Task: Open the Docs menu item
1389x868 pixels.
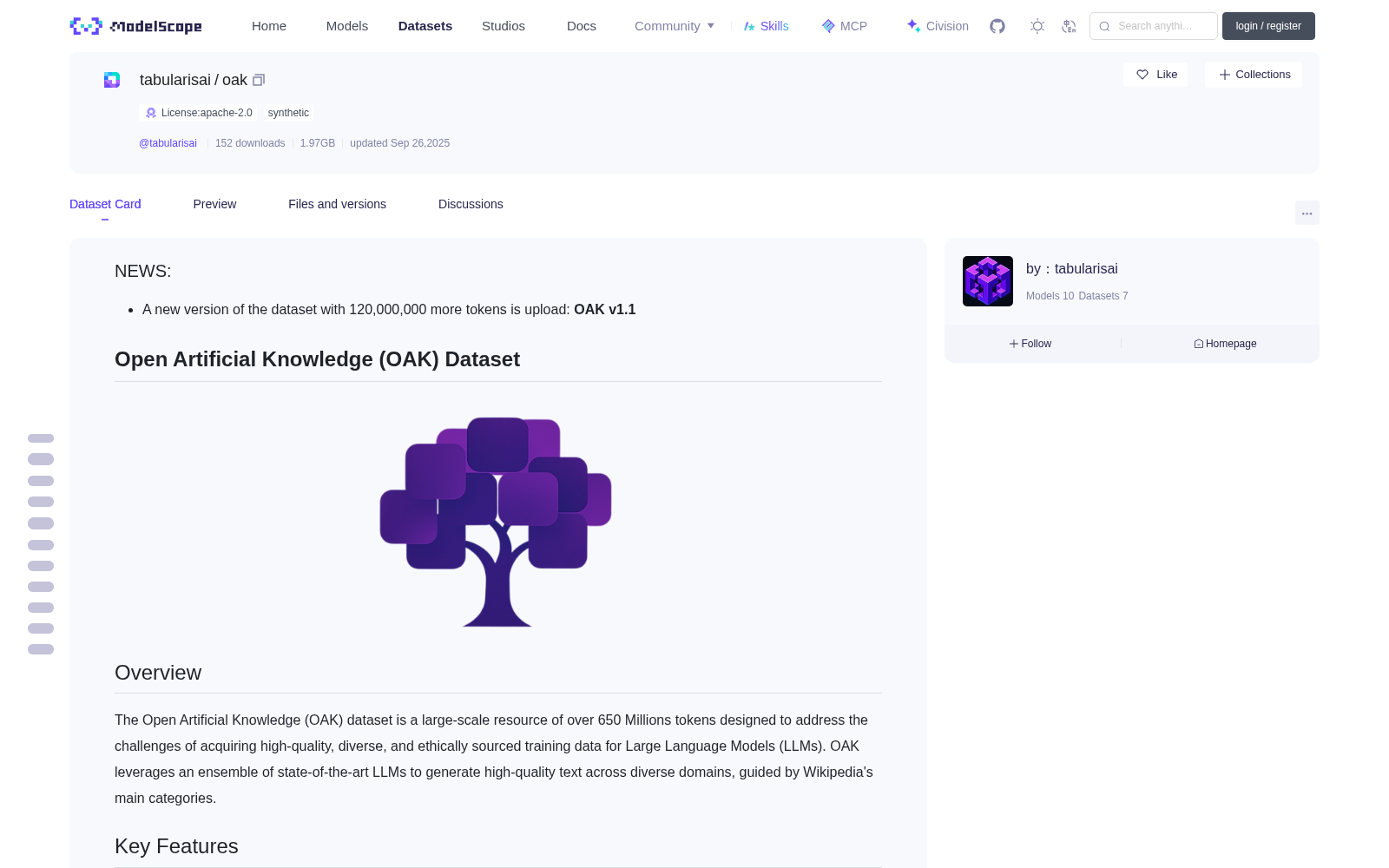Action: 582,26
